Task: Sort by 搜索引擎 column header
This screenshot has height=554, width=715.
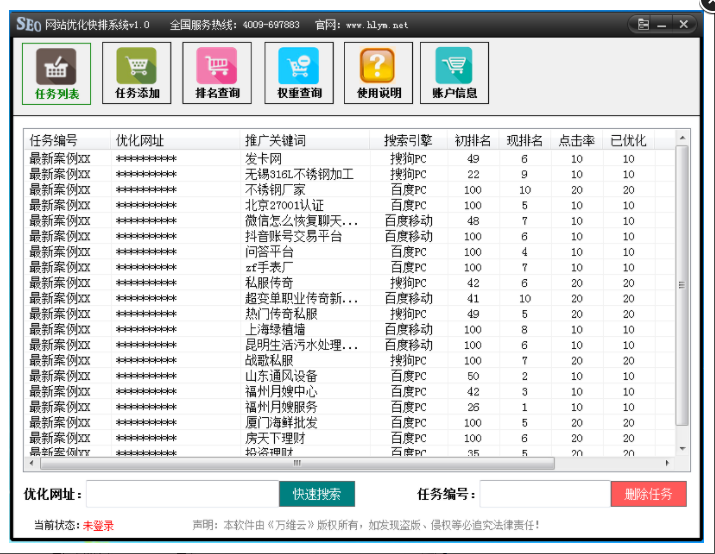Action: point(408,140)
